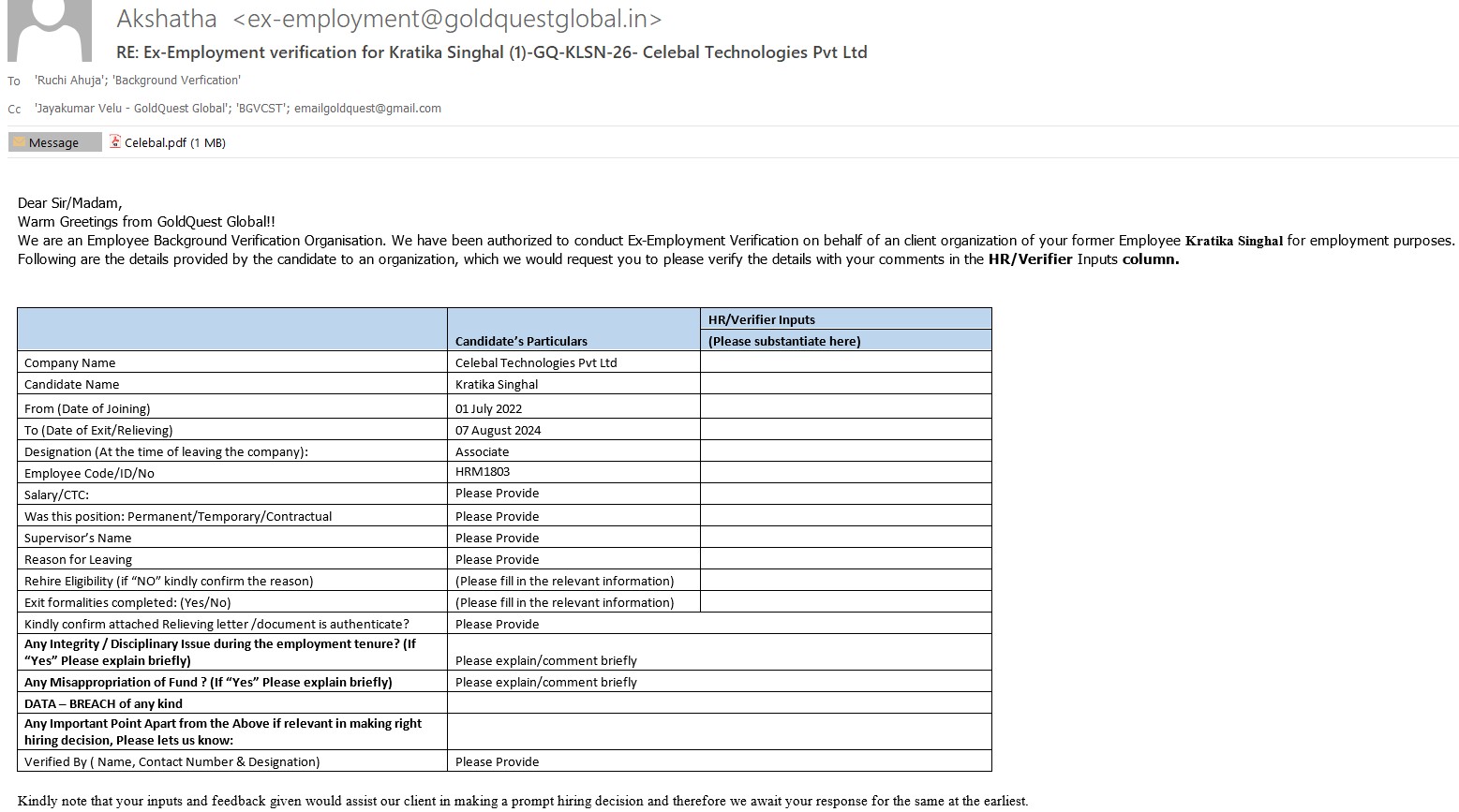Select Cc recipient Jayakumar Velu - GoldQuest Global
The width and height of the screenshot is (1459, 812).
coord(130,109)
